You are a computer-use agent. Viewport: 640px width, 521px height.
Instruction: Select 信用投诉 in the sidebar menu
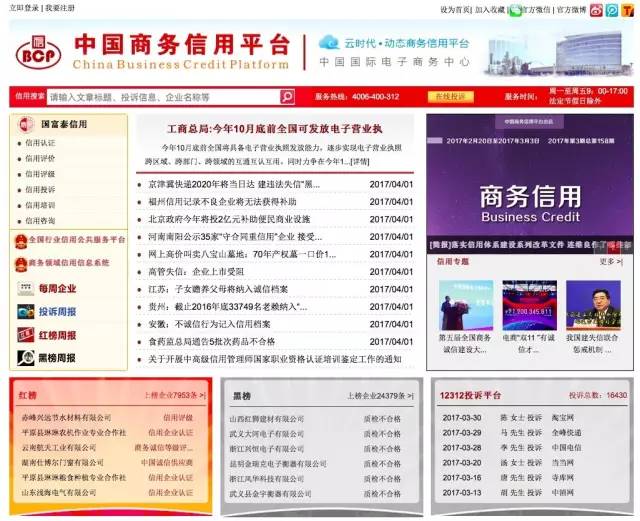pyautogui.click(x=41, y=190)
